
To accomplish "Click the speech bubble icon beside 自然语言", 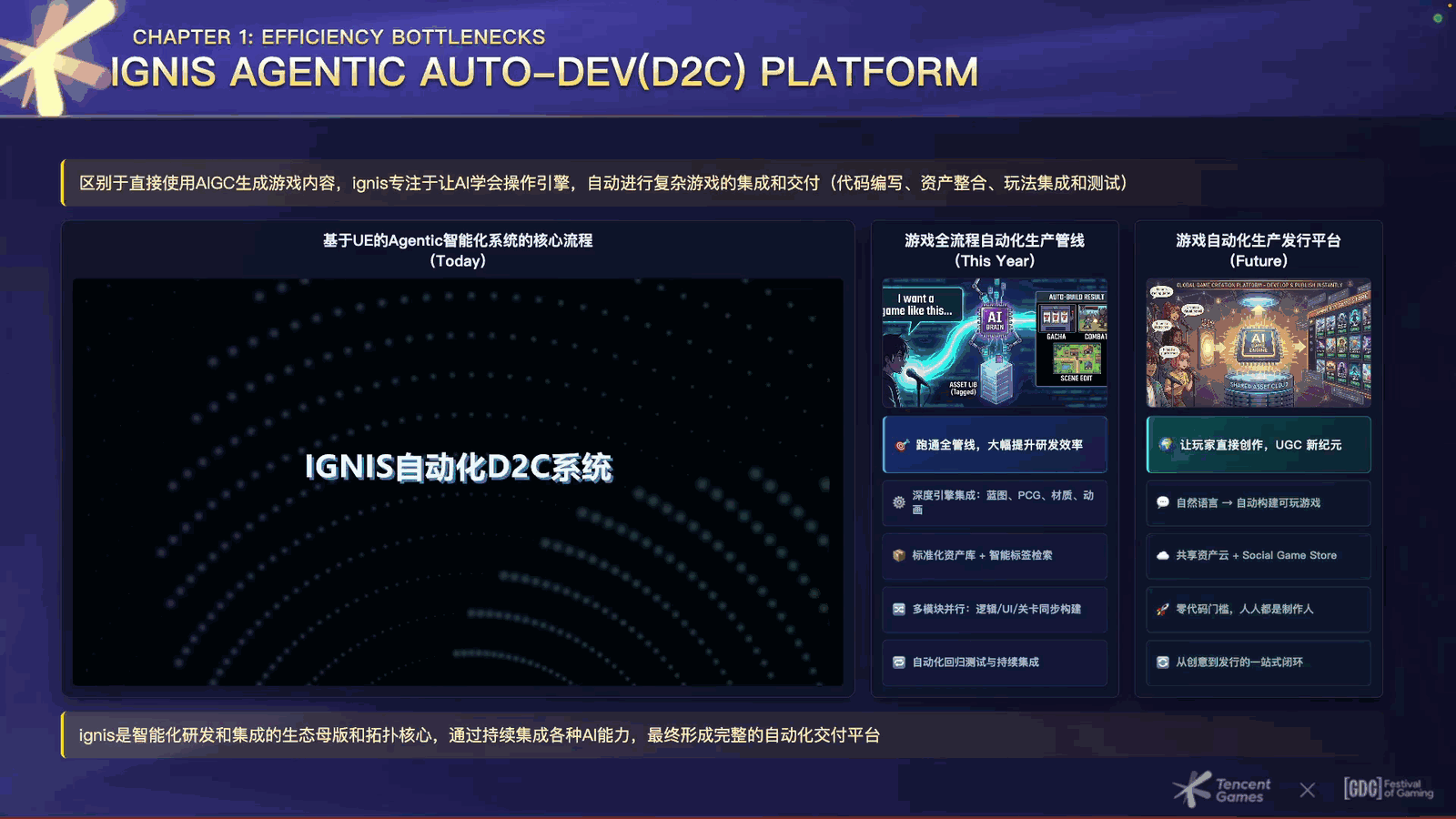I will coord(1163,502).
